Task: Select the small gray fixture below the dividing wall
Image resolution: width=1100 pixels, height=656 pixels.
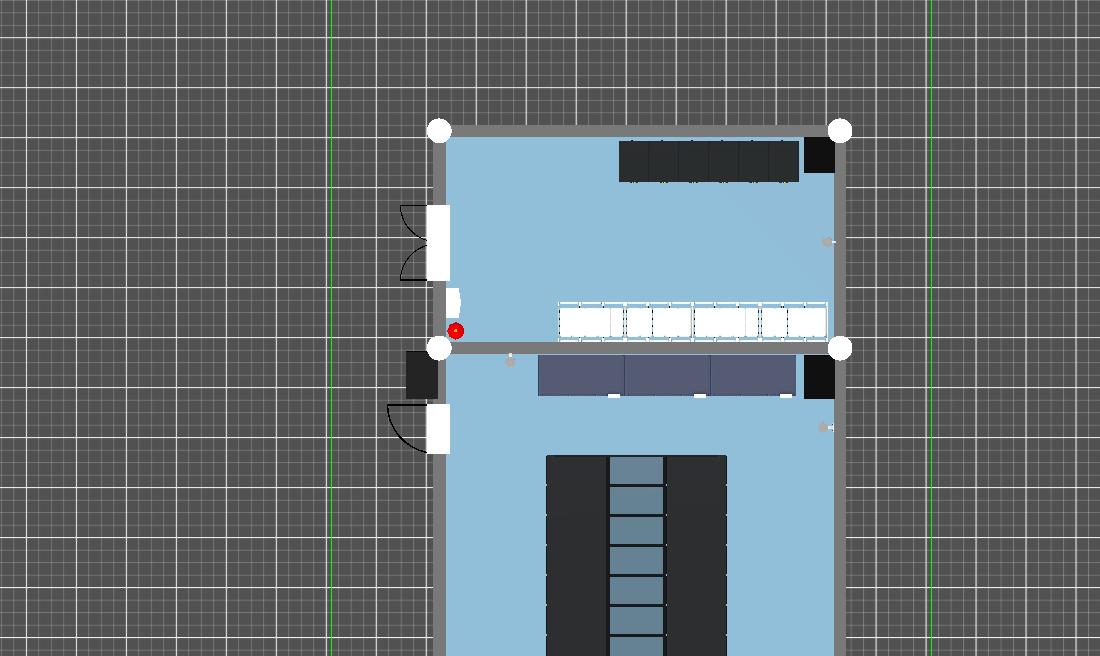Action: [510, 360]
